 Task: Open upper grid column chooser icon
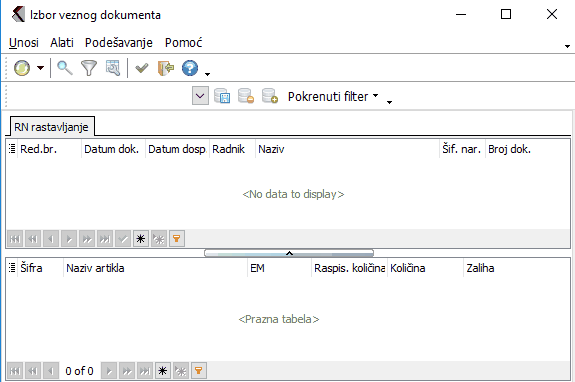coord(12,148)
